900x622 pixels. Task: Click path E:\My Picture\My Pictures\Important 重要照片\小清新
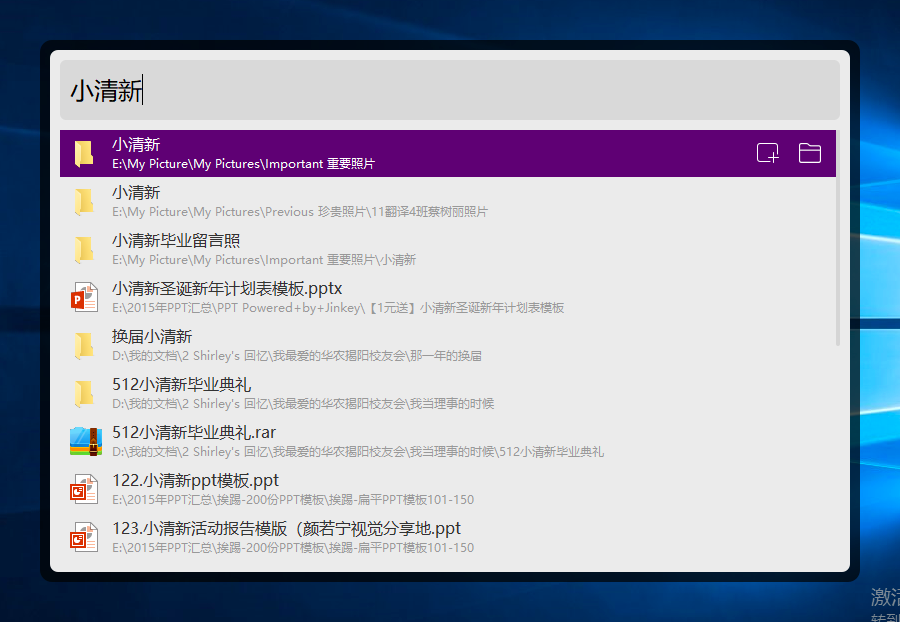pos(264,260)
